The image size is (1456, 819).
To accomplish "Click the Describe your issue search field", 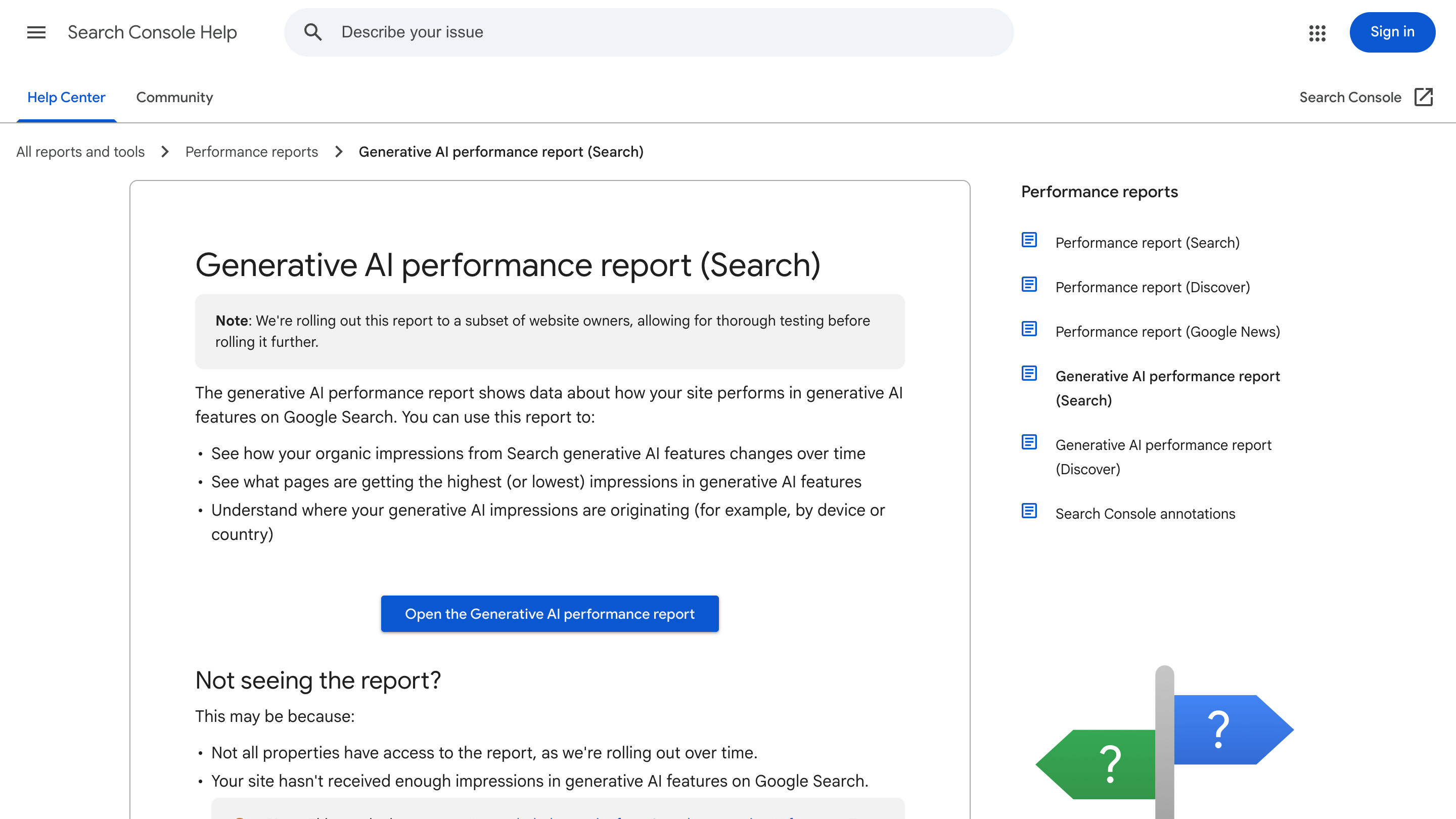I will point(649,32).
